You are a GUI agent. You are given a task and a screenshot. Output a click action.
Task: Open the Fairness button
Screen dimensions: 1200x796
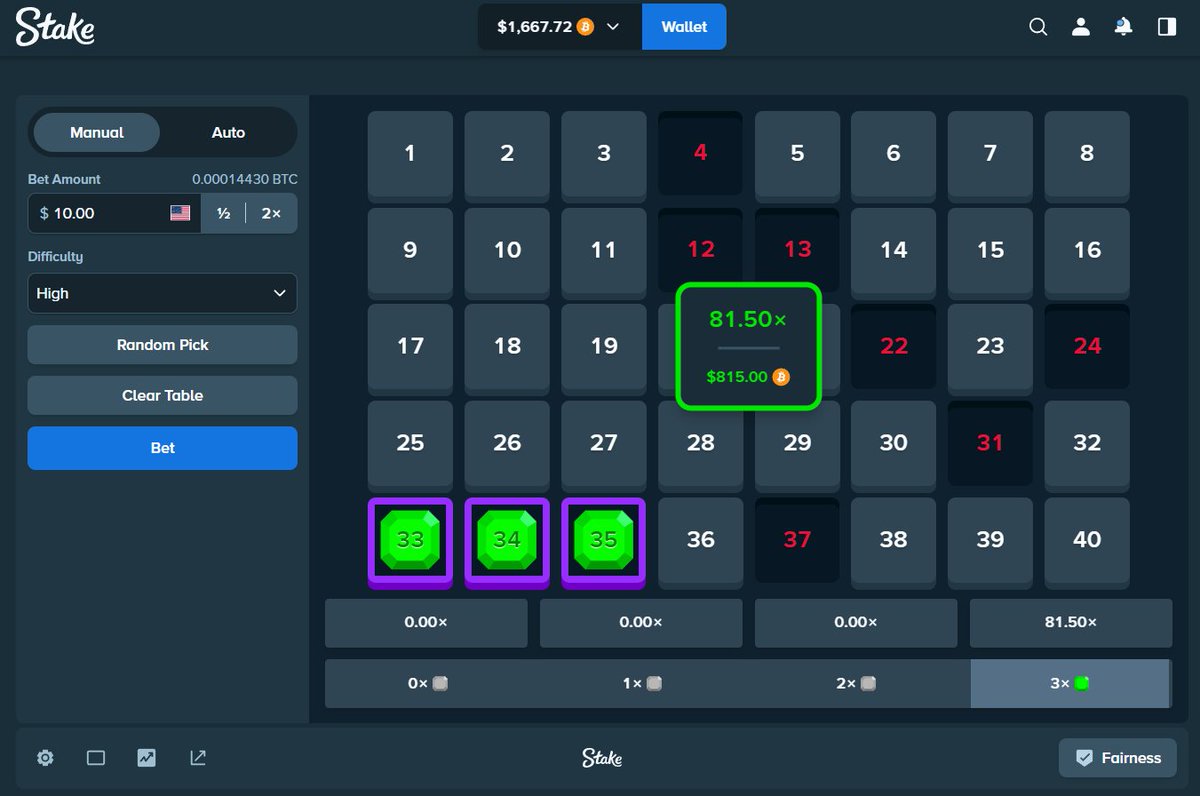(x=1118, y=758)
